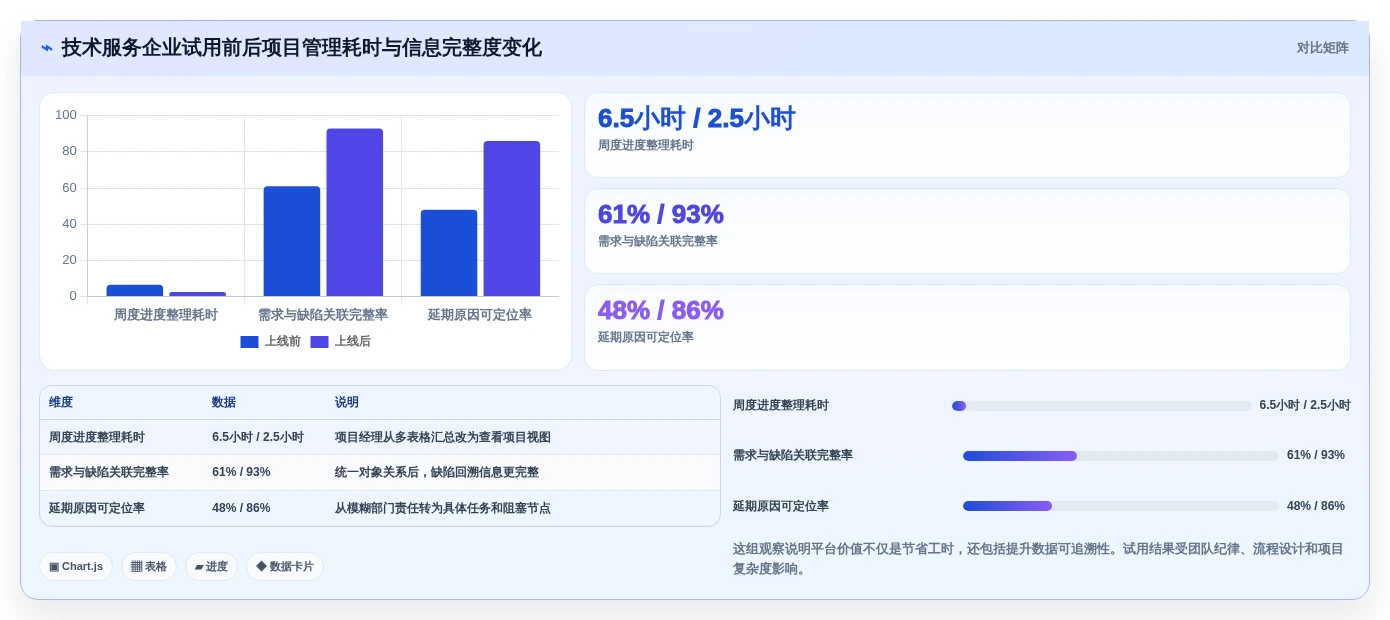Click the 上线前 legend text
The width and height of the screenshot is (1390, 620).
[x=282, y=342]
